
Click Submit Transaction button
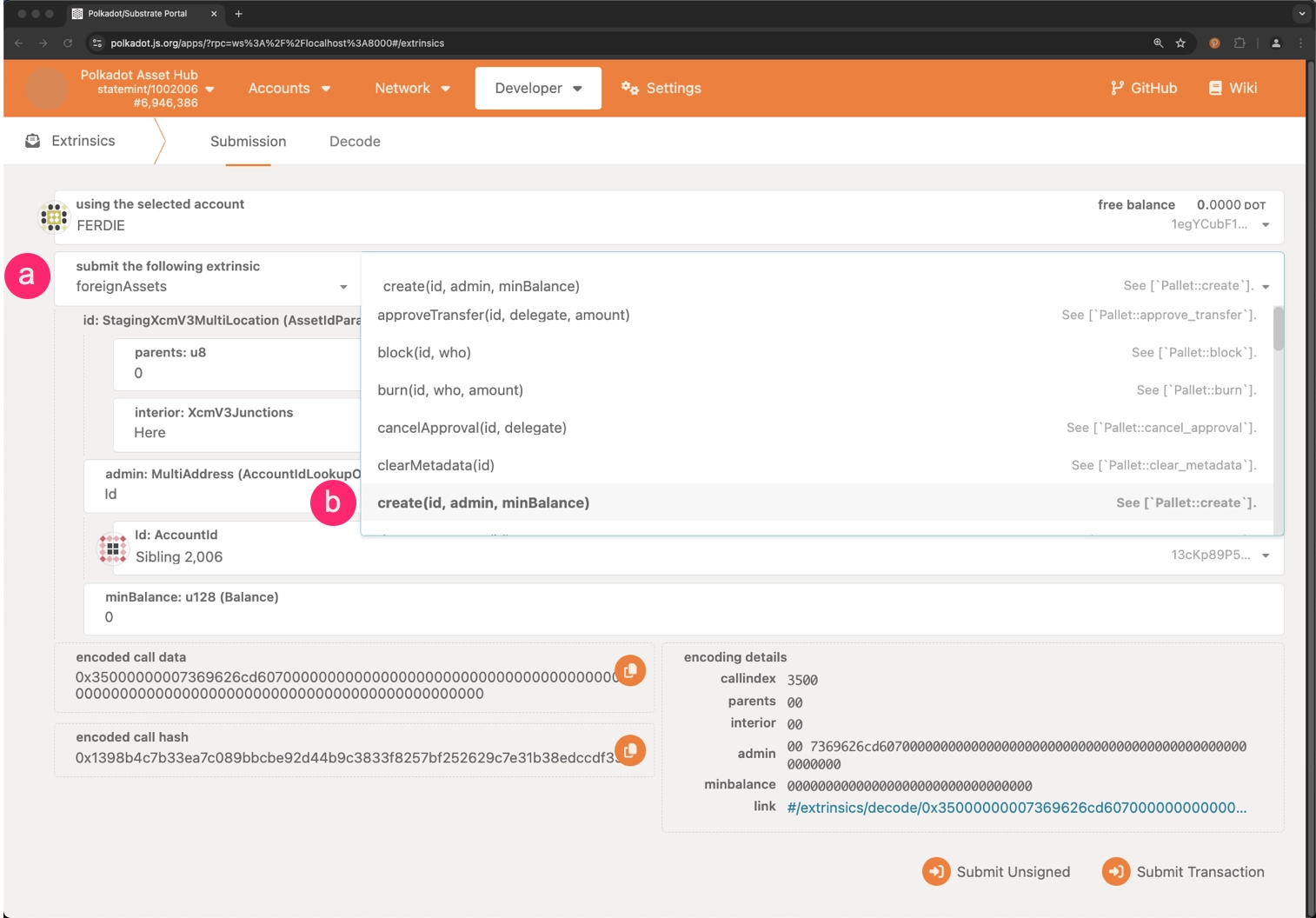[x=1183, y=872]
